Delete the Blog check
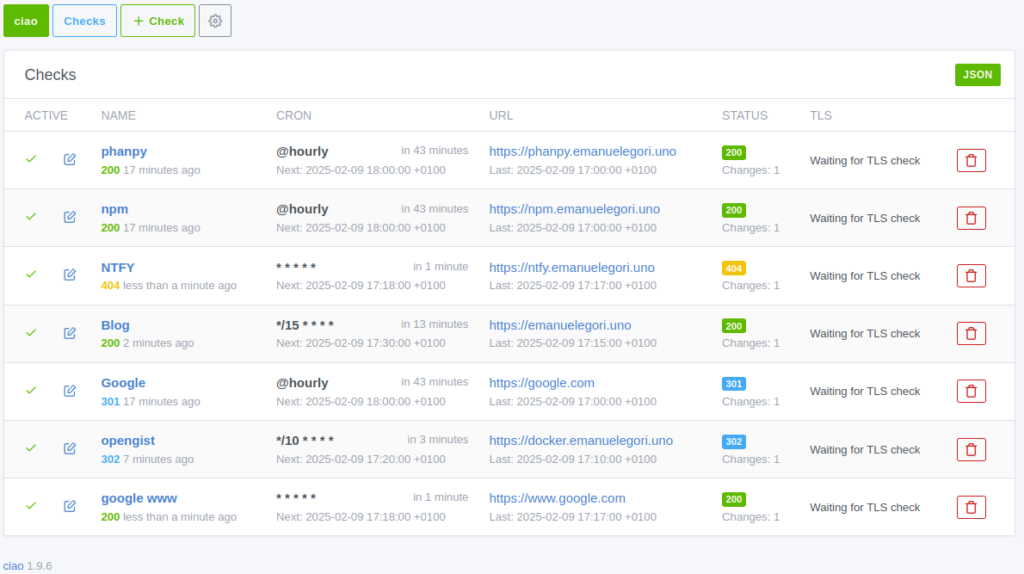Screen dimensions: 1024x574 point(971,334)
